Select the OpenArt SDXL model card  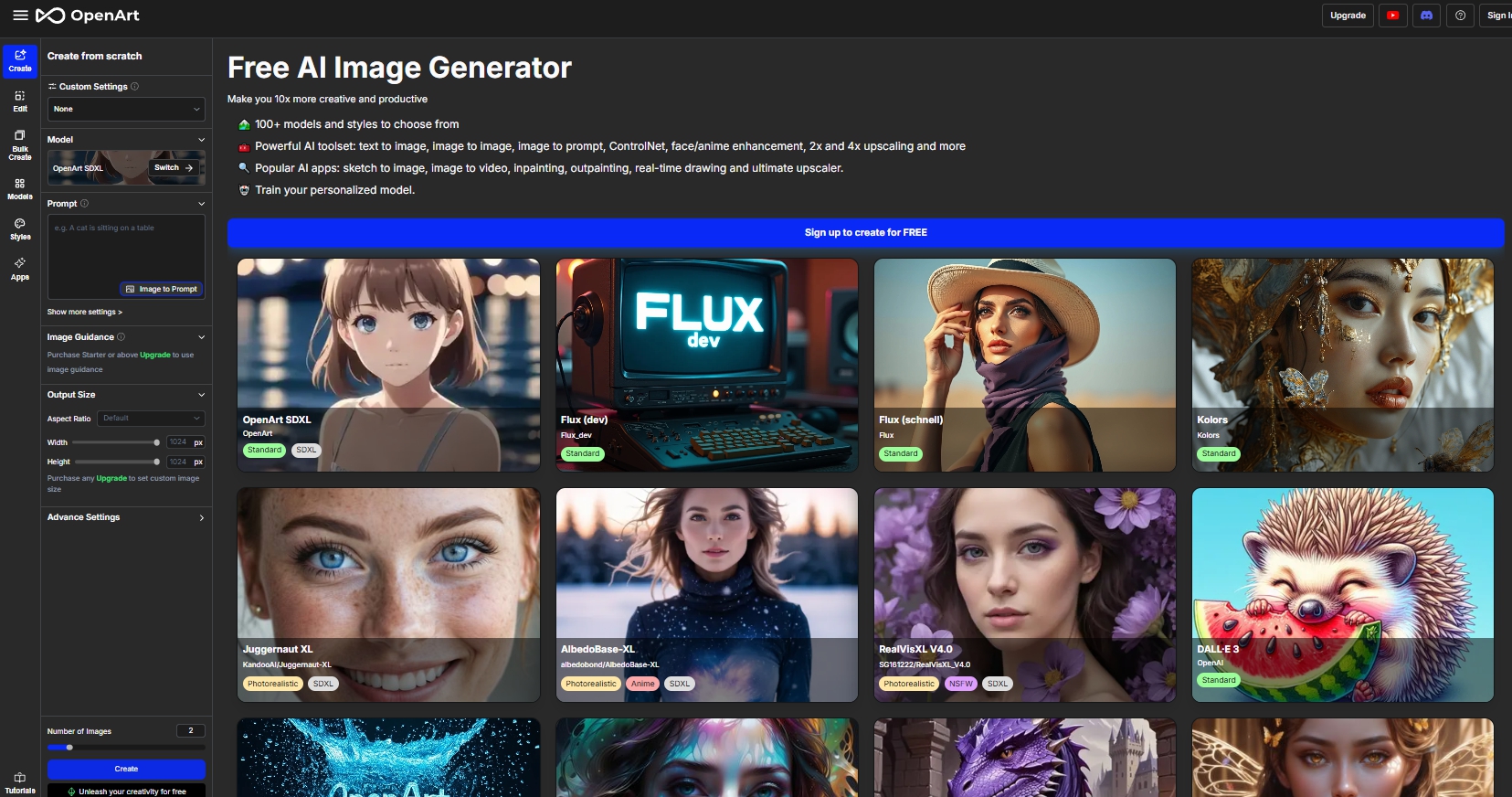coord(388,365)
